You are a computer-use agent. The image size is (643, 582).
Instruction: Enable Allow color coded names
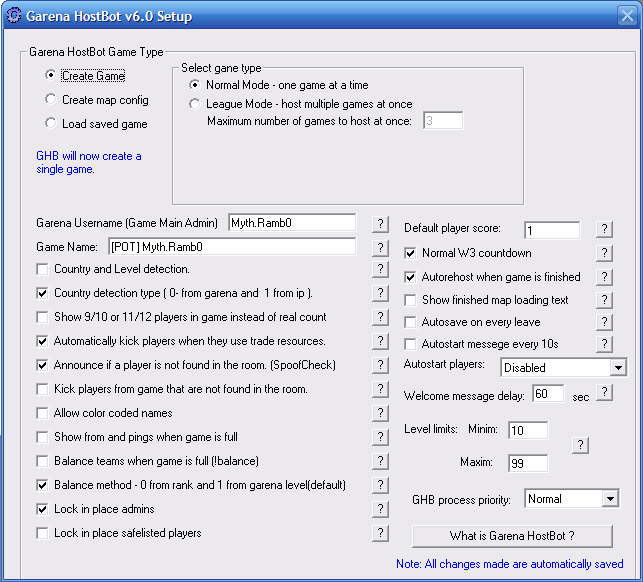click(x=42, y=413)
